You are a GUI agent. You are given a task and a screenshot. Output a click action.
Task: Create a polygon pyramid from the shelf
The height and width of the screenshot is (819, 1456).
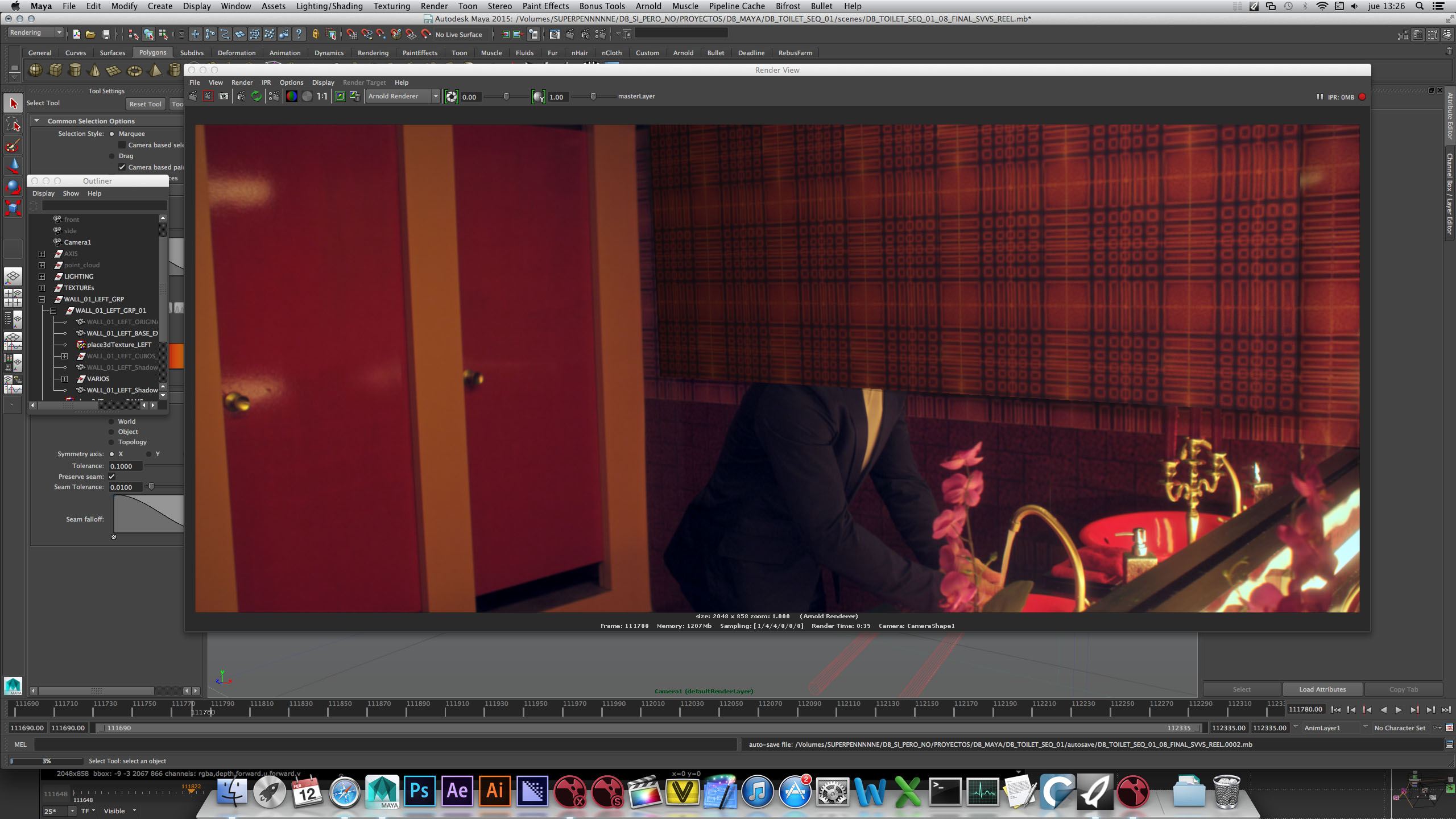click(154, 71)
